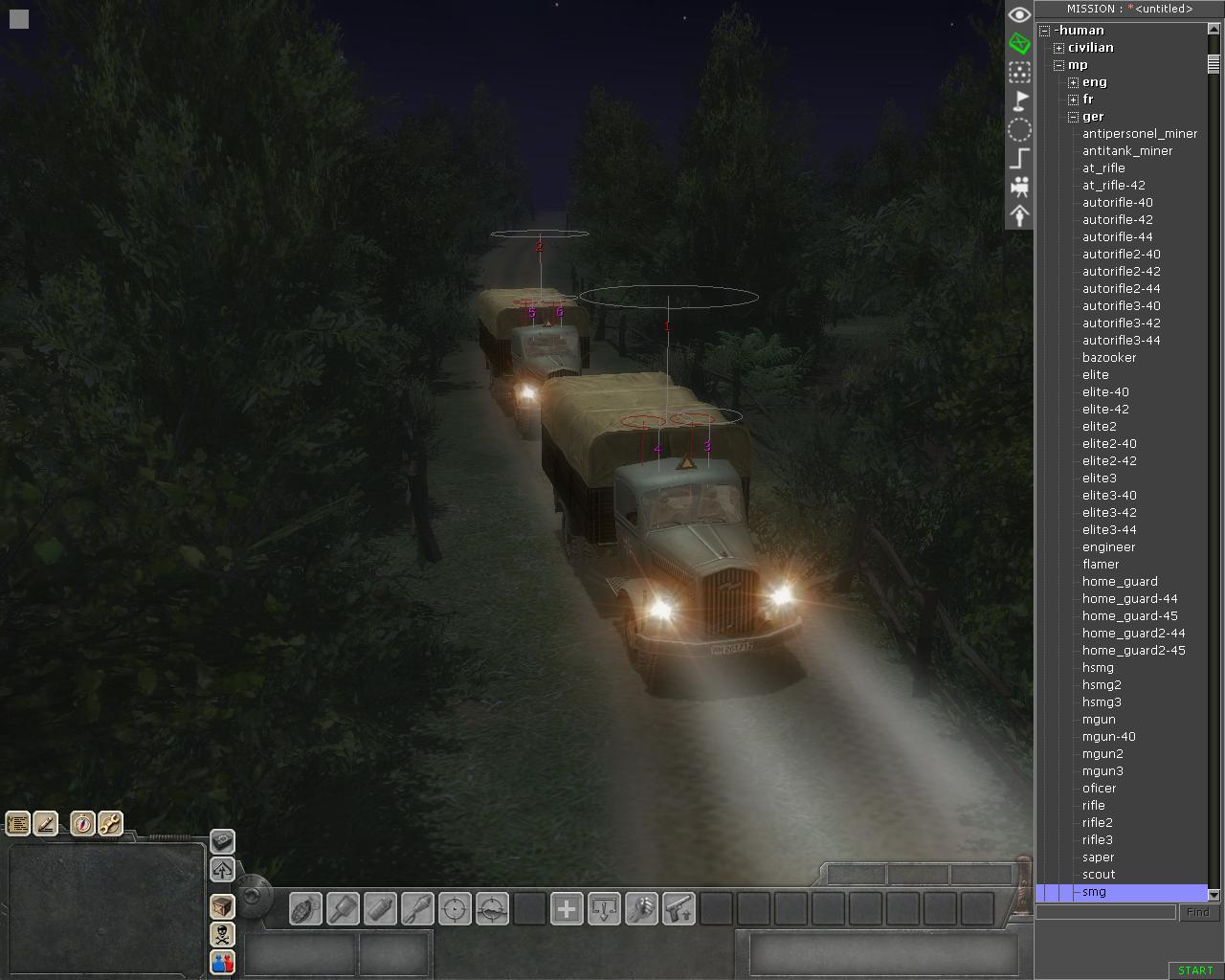Viewport: 1225px width, 980px height.
Task: Expand the civilian tree node
Action: click(1059, 48)
